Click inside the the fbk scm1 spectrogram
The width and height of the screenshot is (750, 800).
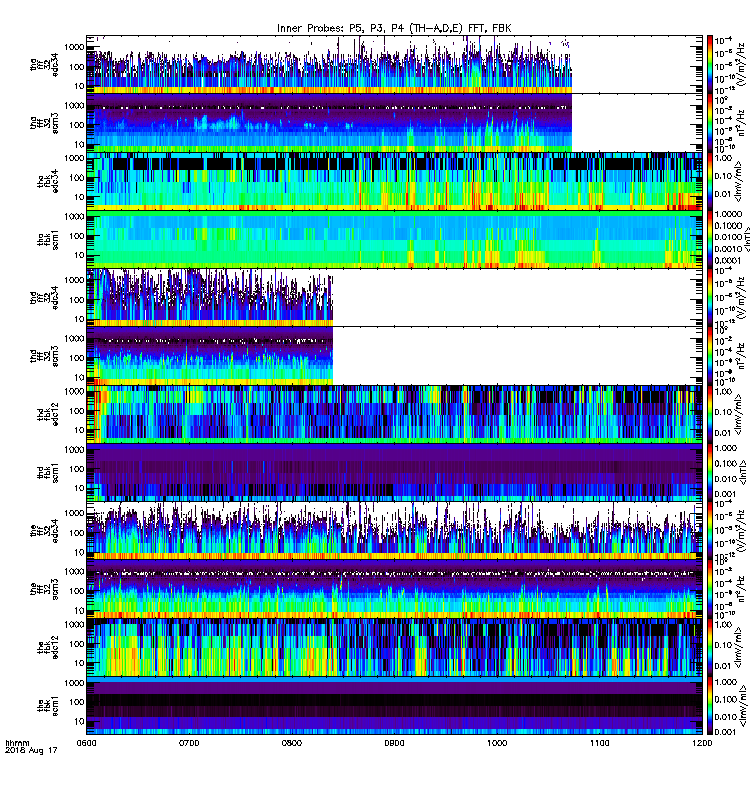click(x=394, y=706)
